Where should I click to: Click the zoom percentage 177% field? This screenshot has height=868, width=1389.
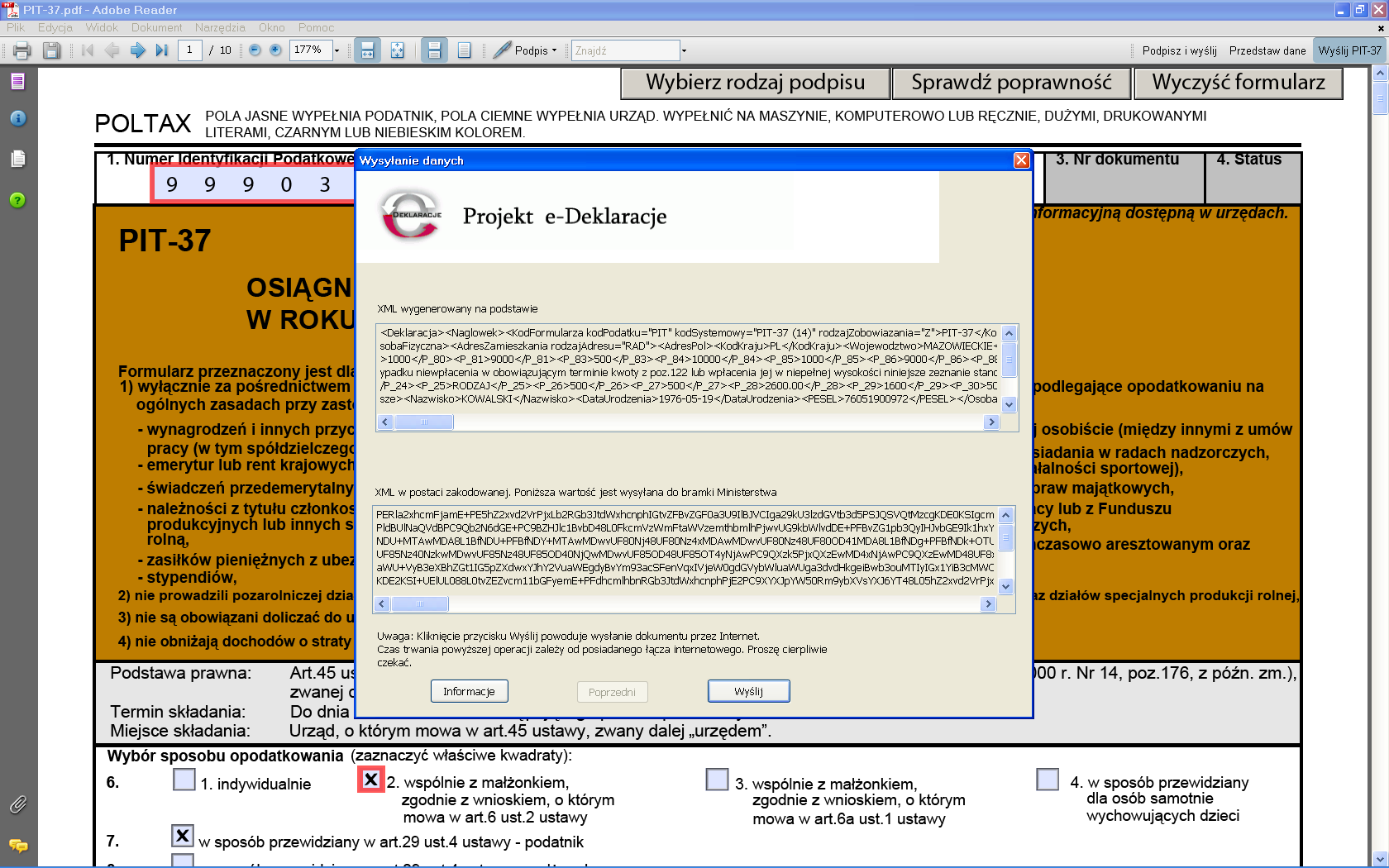click(311, 50)
